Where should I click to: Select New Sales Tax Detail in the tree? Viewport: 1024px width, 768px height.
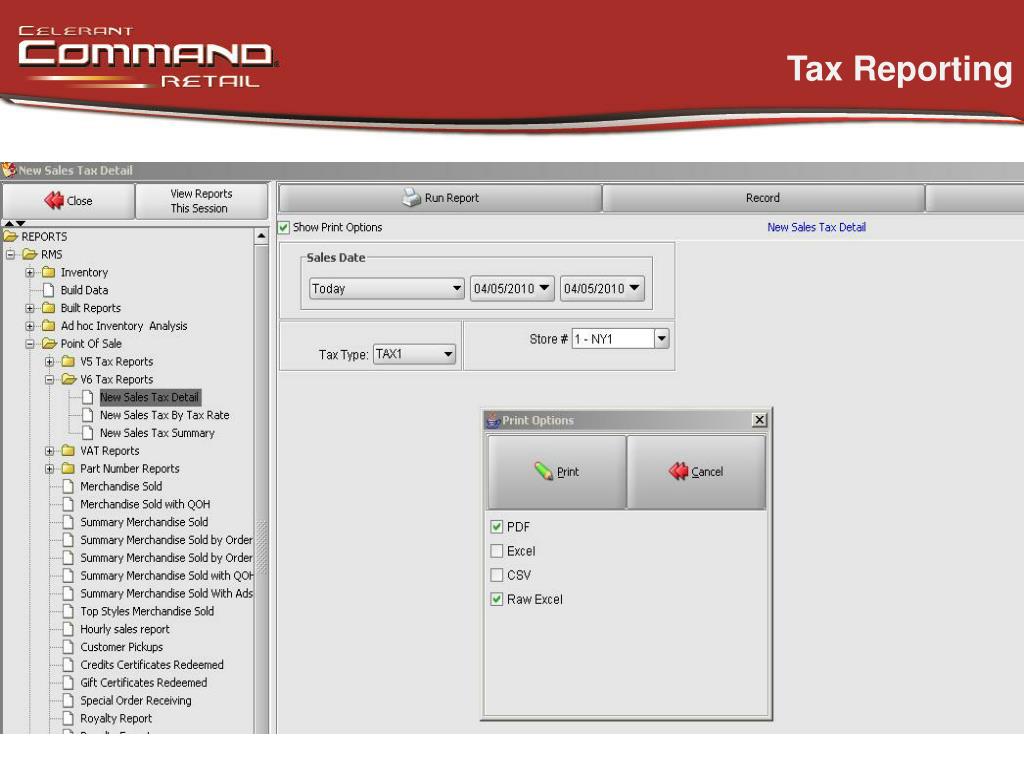pos(150,397)
